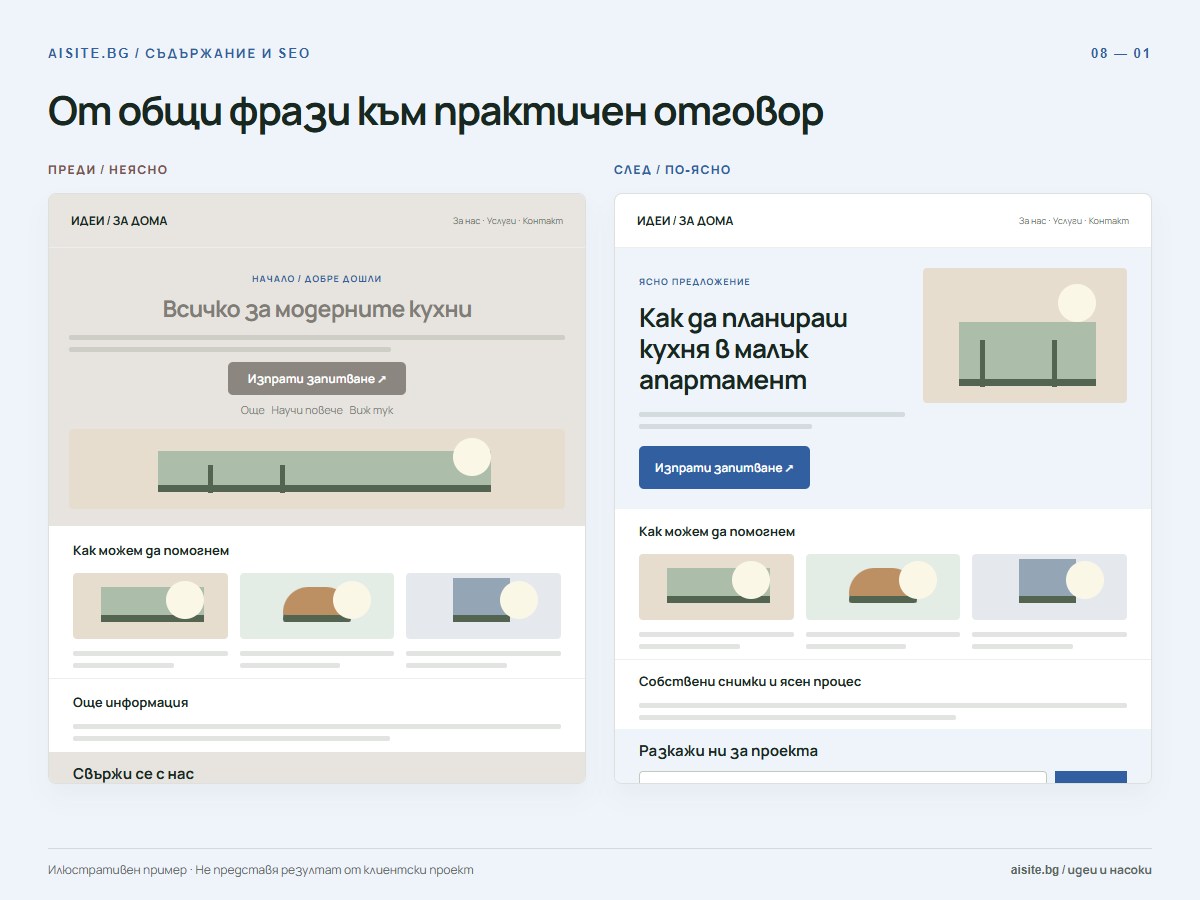Click "ИДЕИ / ЗА ДОМА" logo in Преди mockup
Screen dimensions: 1200x900
click(119, 221)
